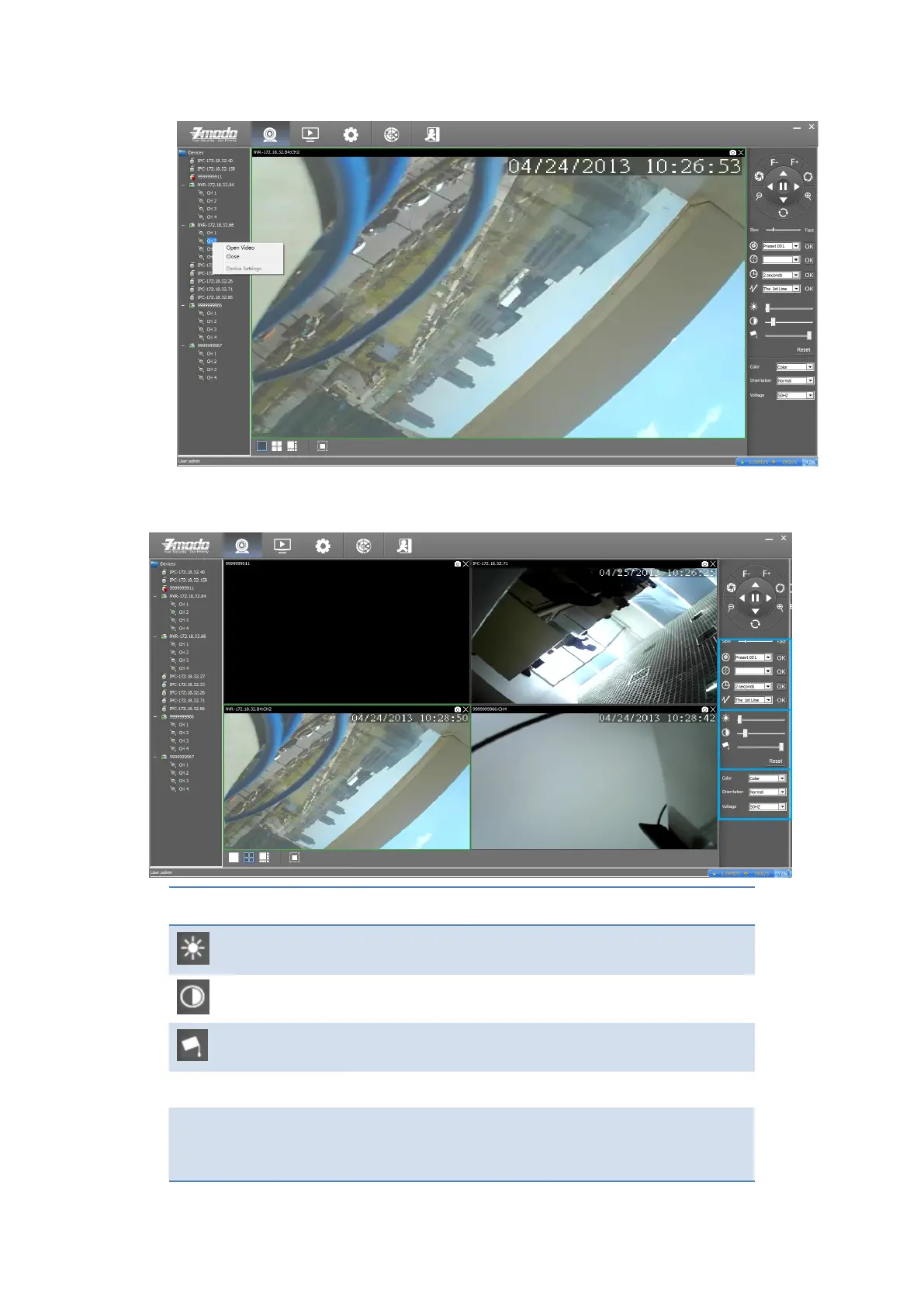Take snapshot of the IPC-172.18.32.71 video pane
Viewport: 924px width, 1307px height.
click(704, 564)
